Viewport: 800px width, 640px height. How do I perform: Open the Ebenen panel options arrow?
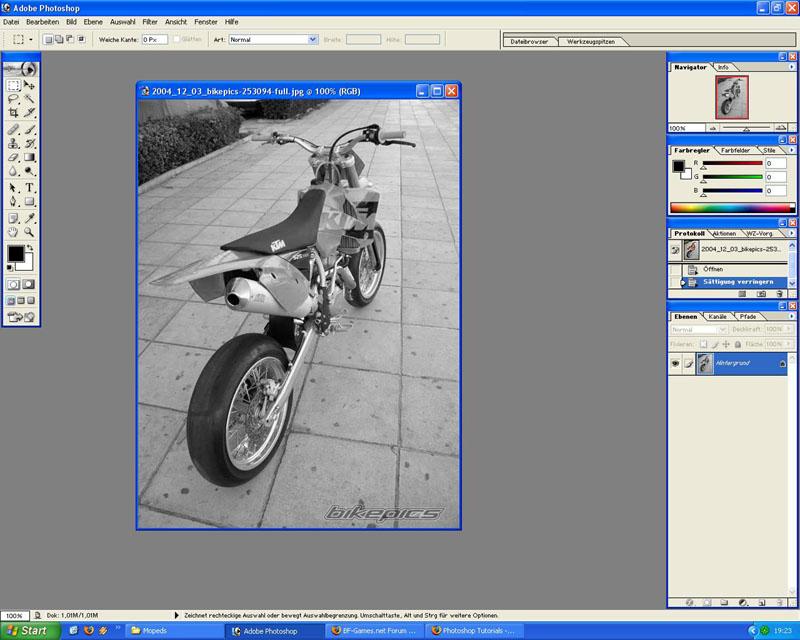click(792, 316)
